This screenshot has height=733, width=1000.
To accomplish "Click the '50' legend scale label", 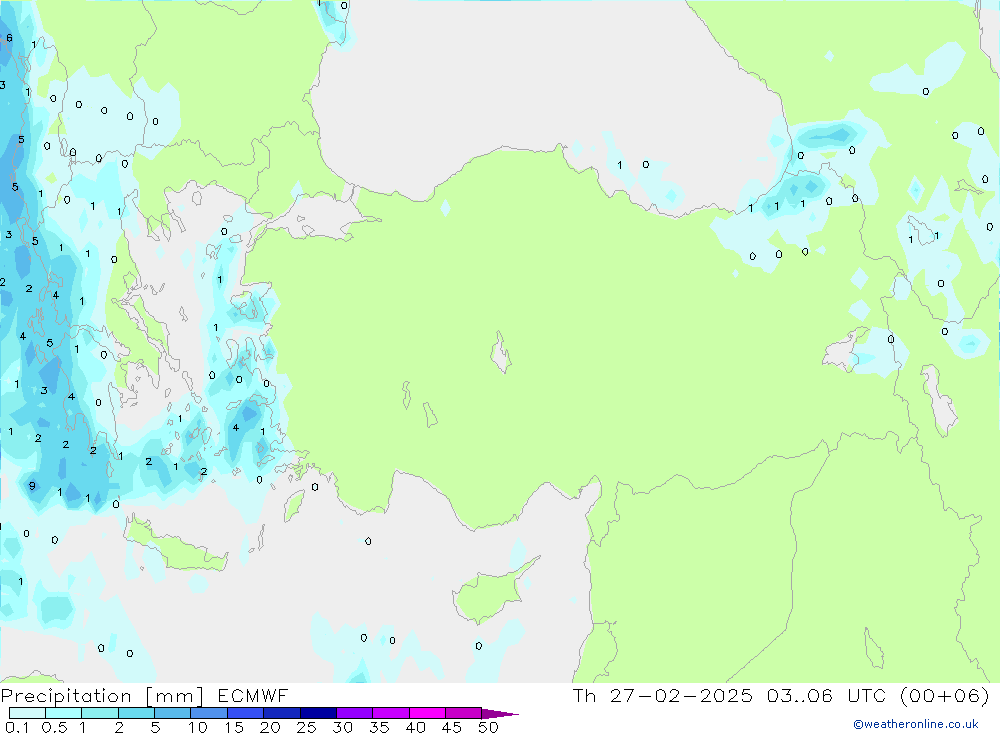I will pos(488,727).
